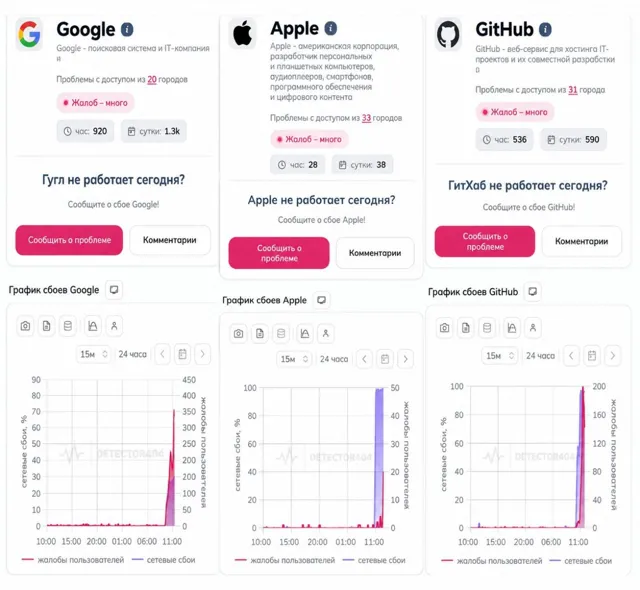
Task: Go to previous period in Apple chart
Action: point(364,359)
